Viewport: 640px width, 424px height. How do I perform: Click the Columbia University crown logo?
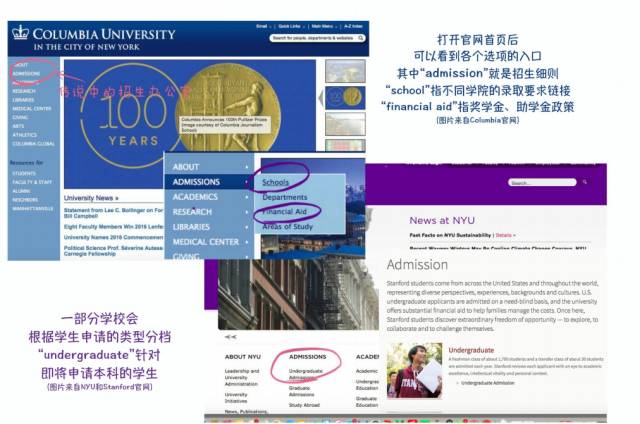(x=20, y=33)
